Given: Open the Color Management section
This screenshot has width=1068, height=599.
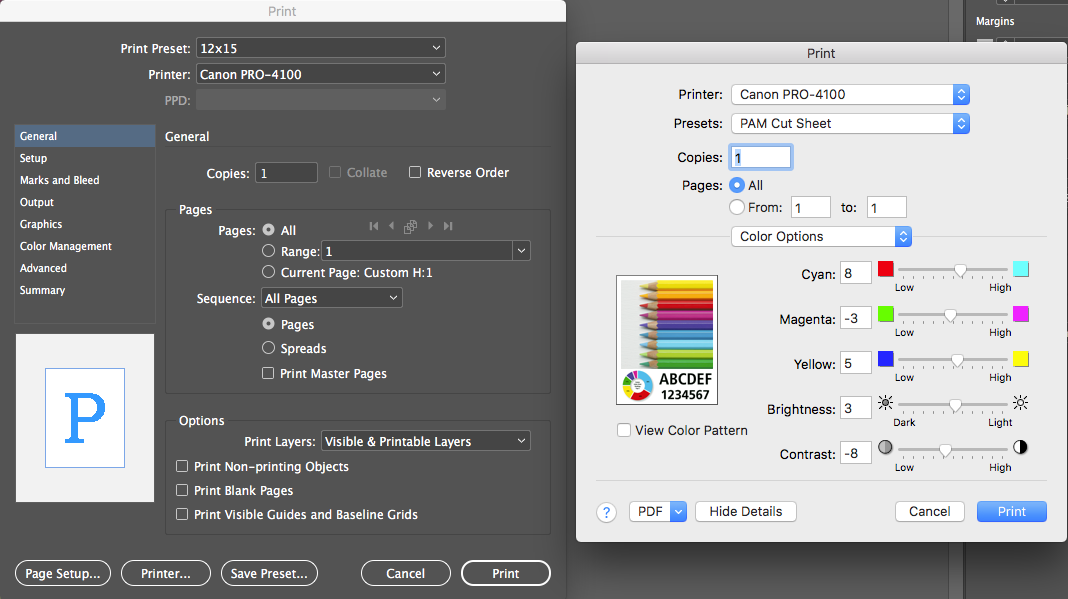Looking at the screenshot, I should tap(65, 246).
